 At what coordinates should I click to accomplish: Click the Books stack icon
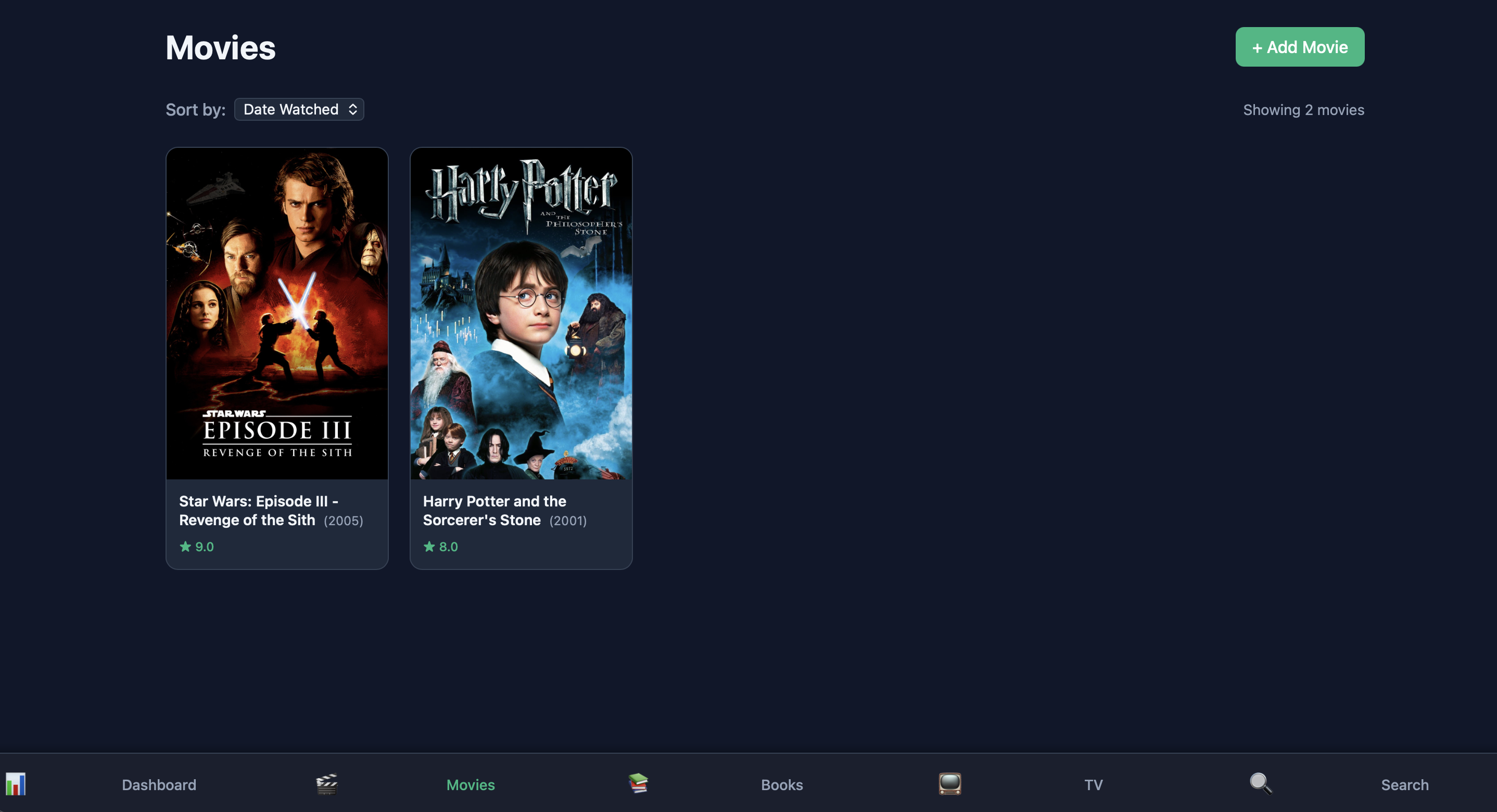pyautogui.click(x=638, y=783)
